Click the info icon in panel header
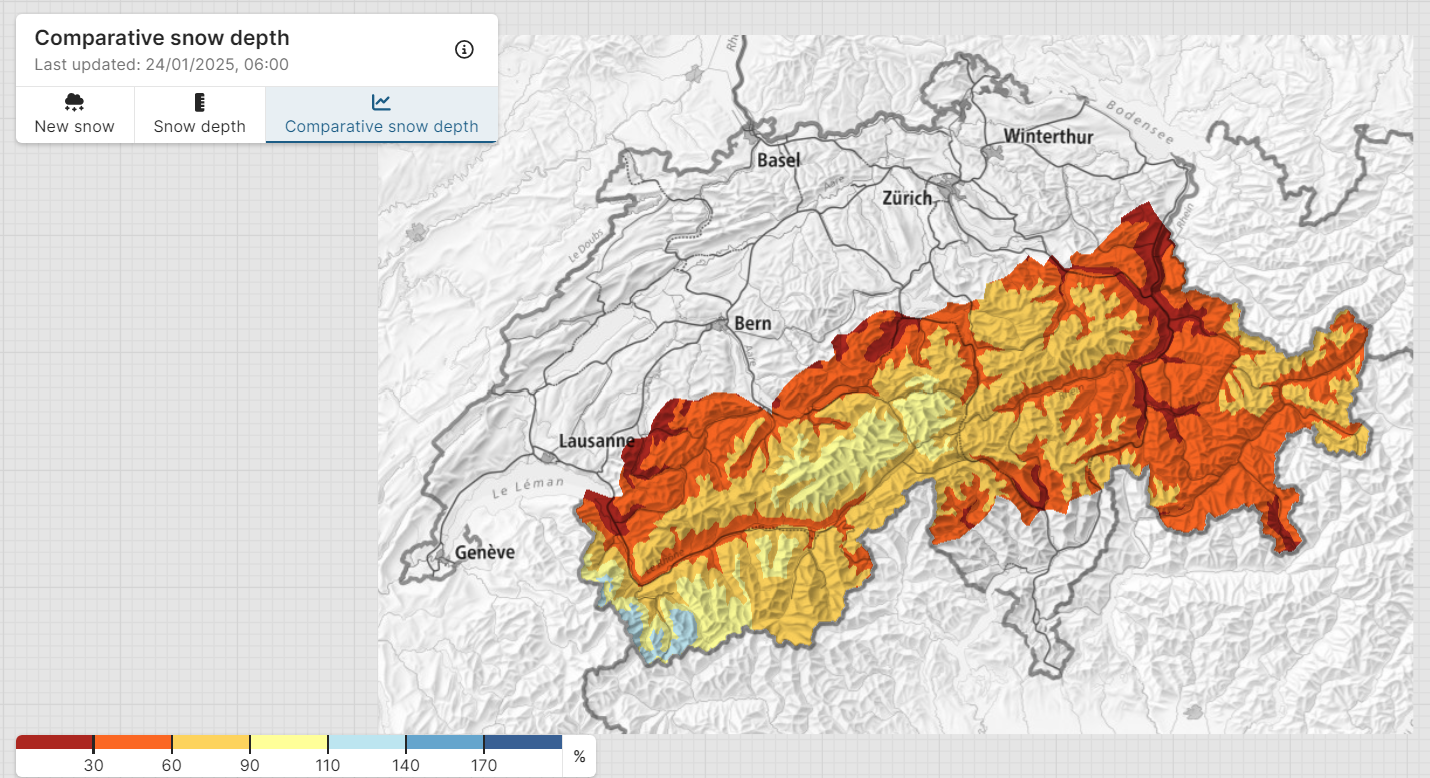This screenshot has width=1430, height=778. [x=464, y=50]
